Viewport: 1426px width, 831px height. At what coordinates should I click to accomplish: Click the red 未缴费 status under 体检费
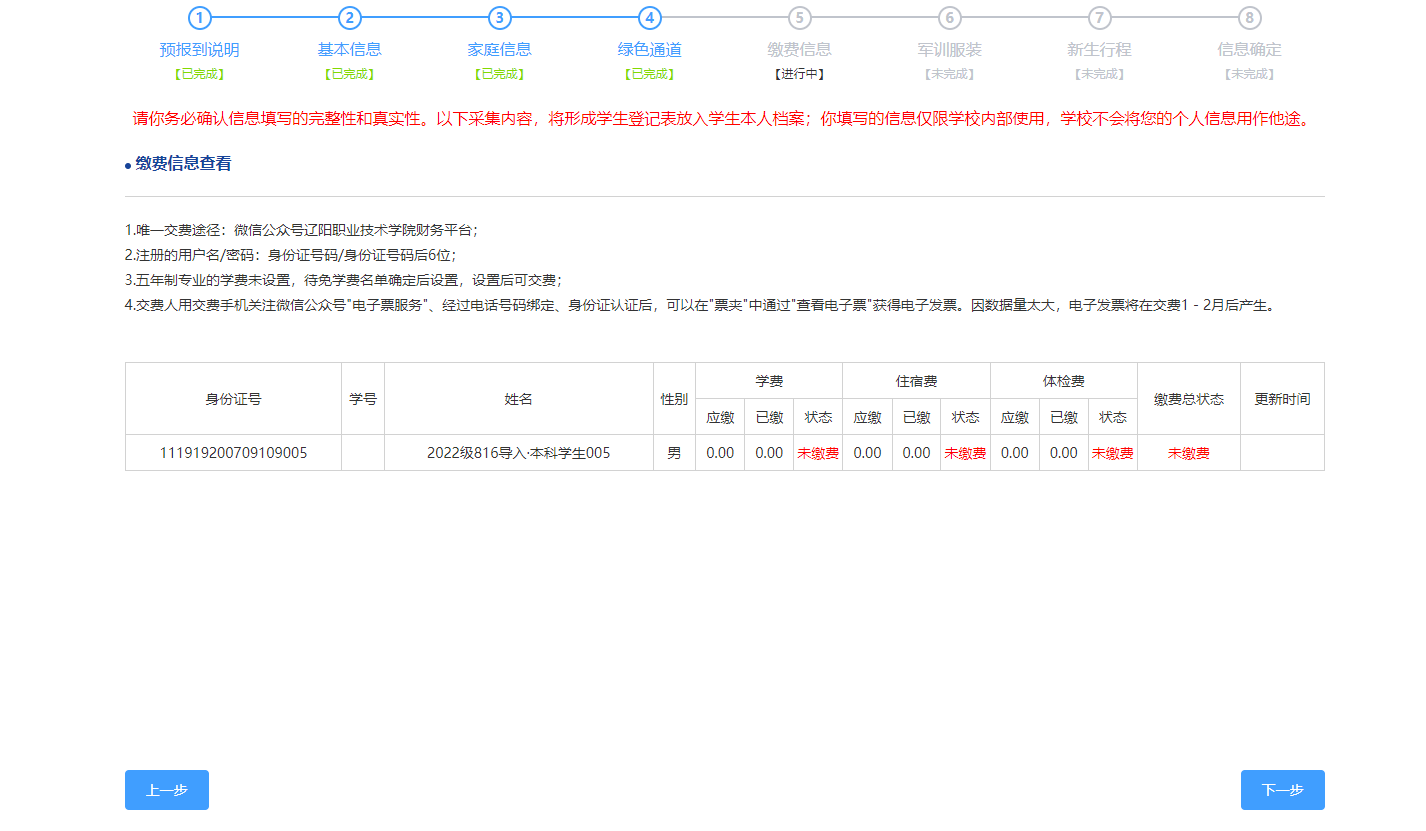tap(1112, 452)
